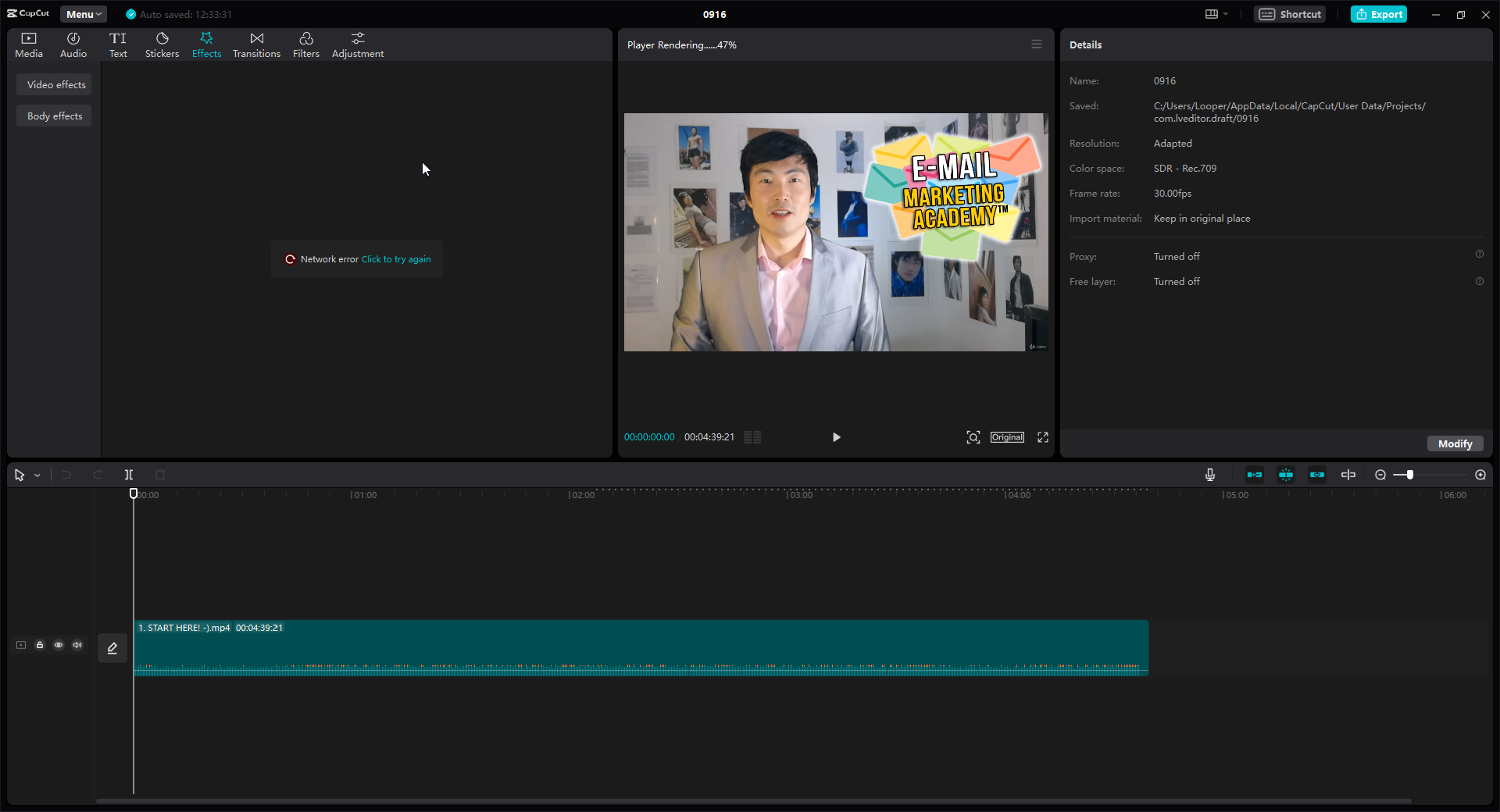
Task: Click the 'SDR - Rec.709' color space value
Action: (x=1185, y=169)
